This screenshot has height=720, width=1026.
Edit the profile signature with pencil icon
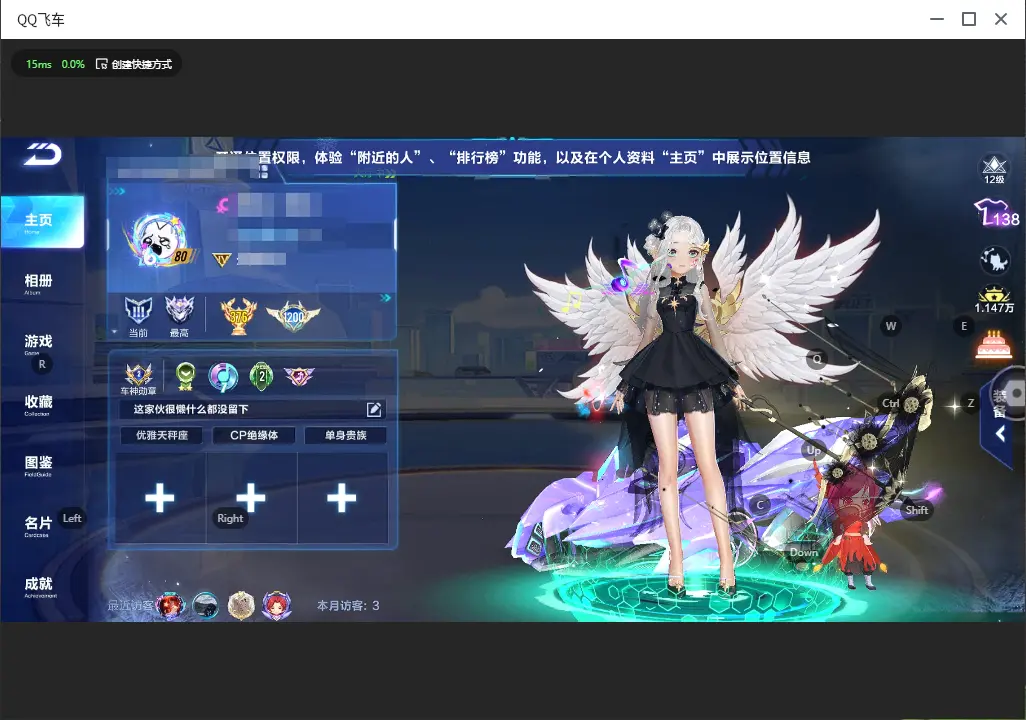point(374,410)
